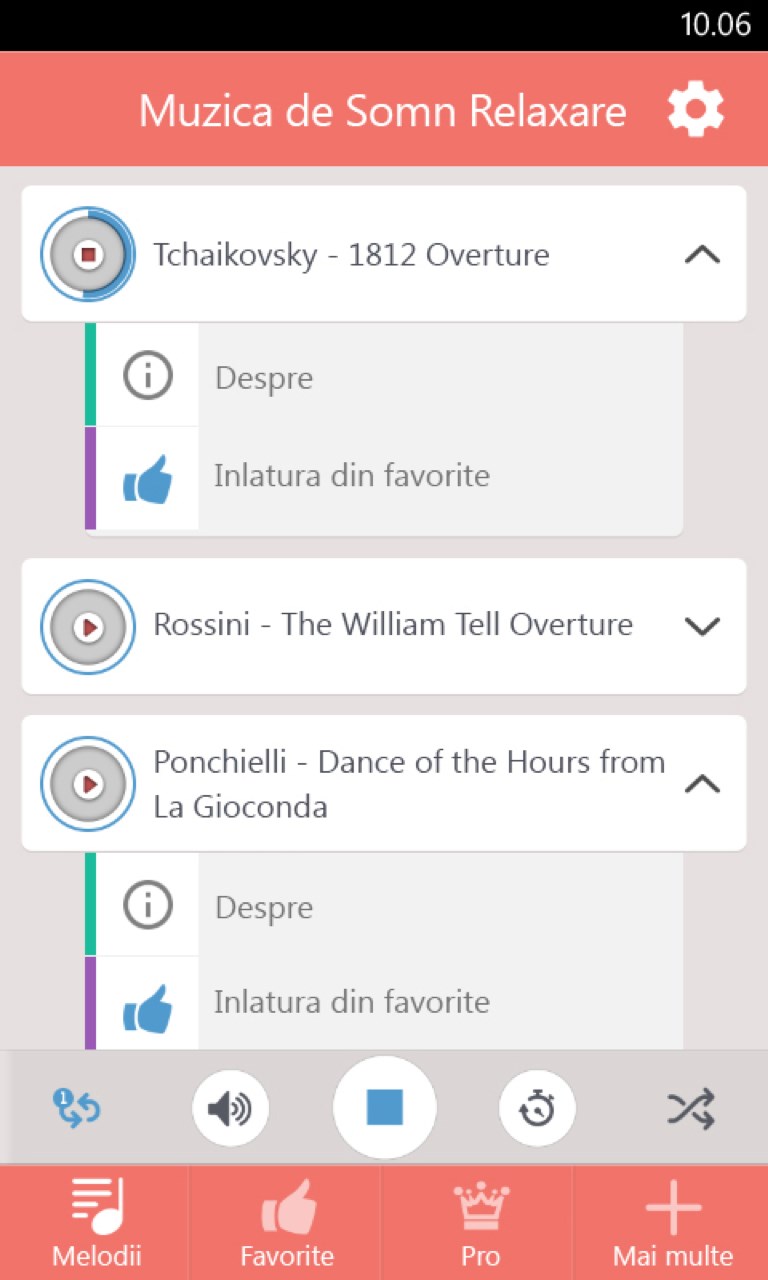Expand the Rossini William Tell Overture options
The width and height of the screenshot is (768, 1280).
pos(702,627)
